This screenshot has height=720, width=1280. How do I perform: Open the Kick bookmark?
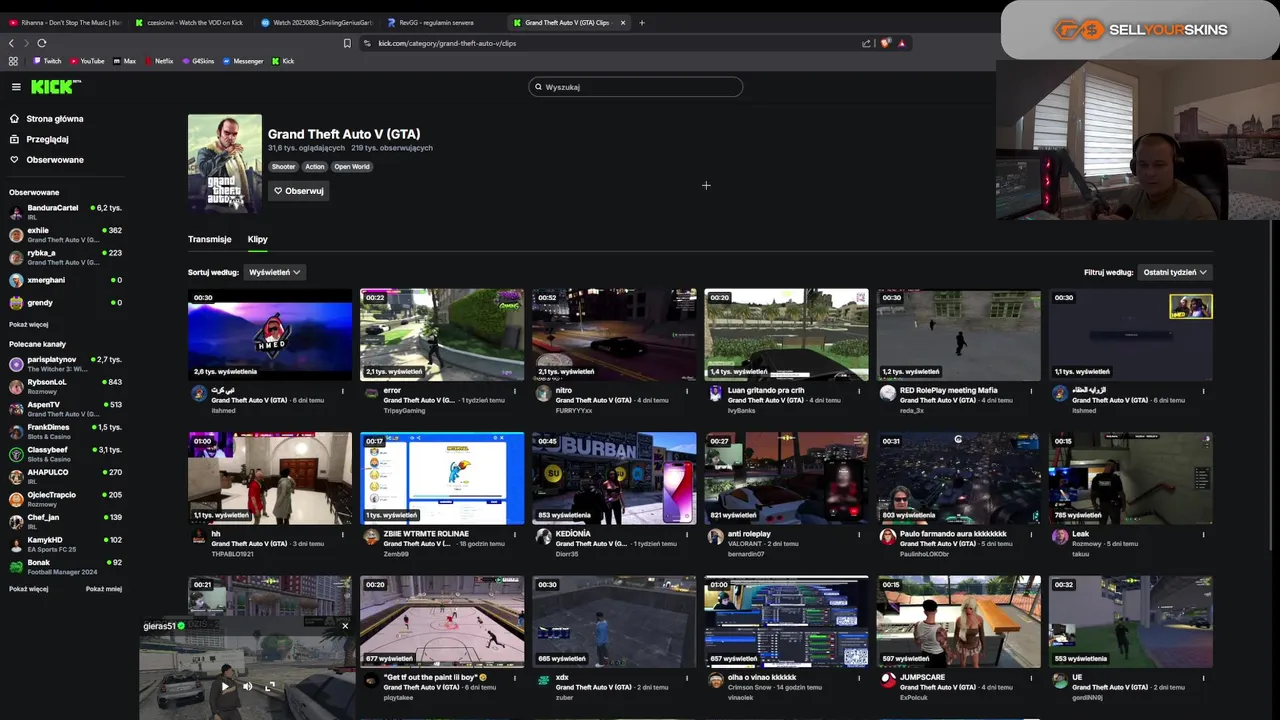283,61
